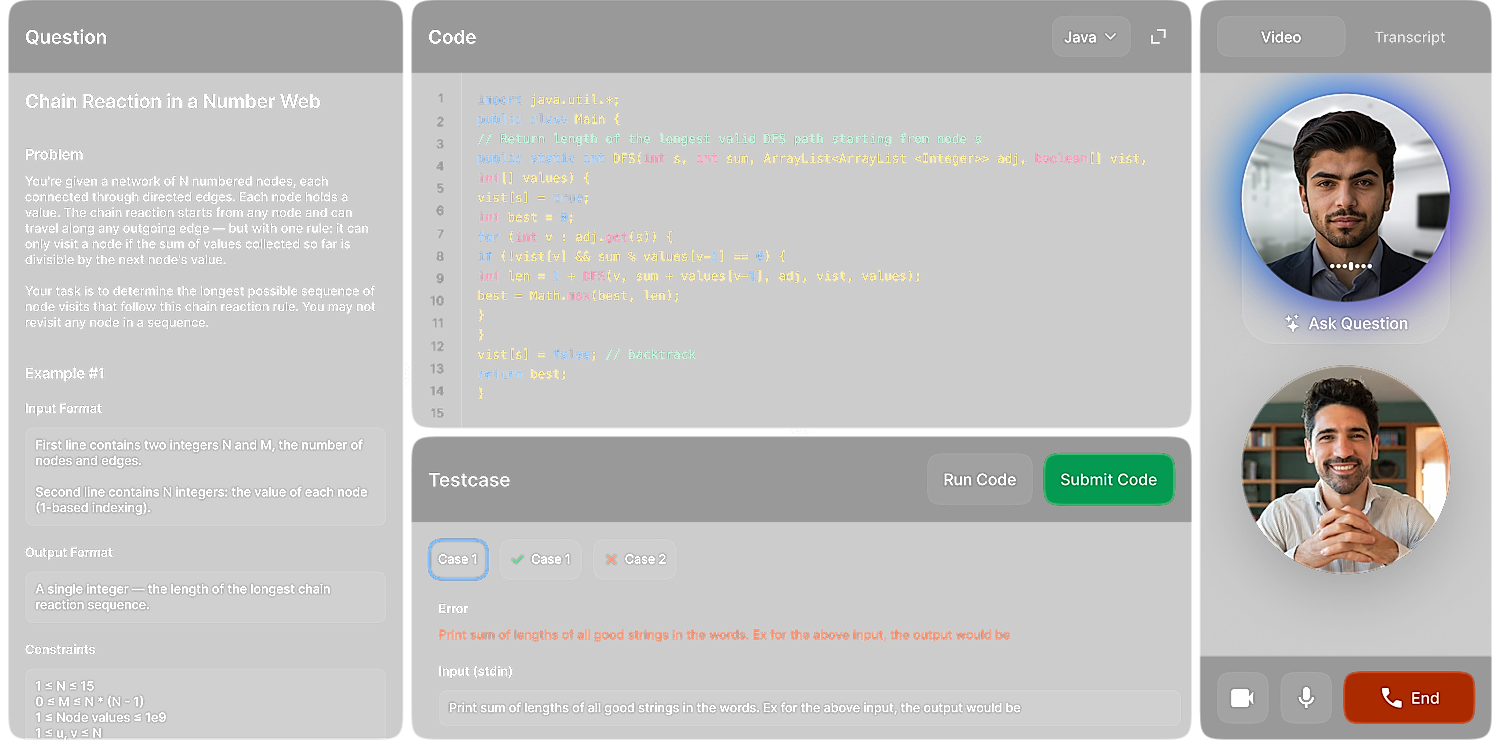Viewport: 1500px width, 748px height.
Task: Open the failed Case 2 testcase
Action: click(634, 559)
